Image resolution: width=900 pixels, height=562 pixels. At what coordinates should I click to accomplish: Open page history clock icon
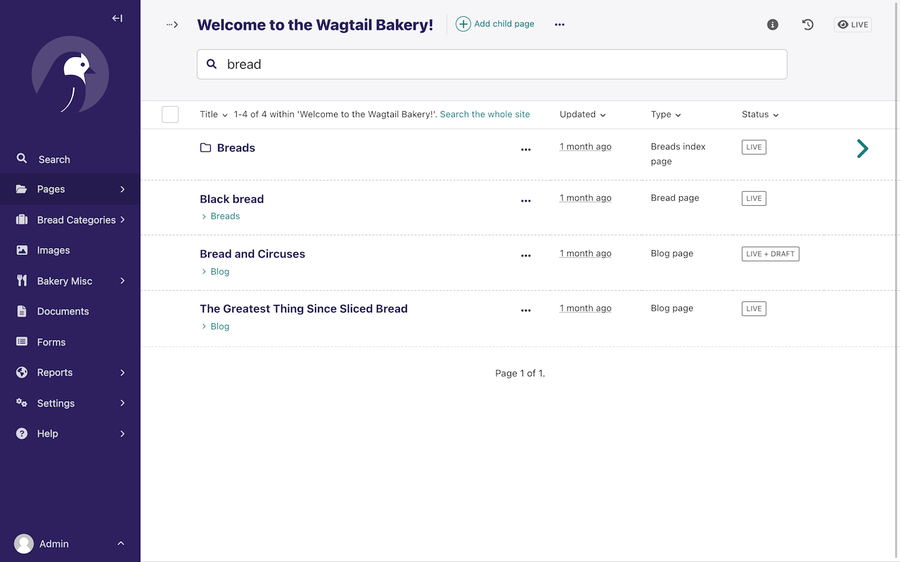click(x=808, y=25)
